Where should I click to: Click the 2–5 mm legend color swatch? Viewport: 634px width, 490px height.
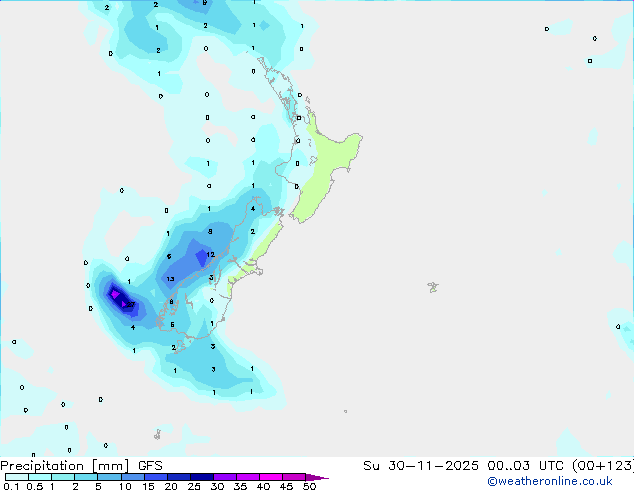click(x=86, y=477)
